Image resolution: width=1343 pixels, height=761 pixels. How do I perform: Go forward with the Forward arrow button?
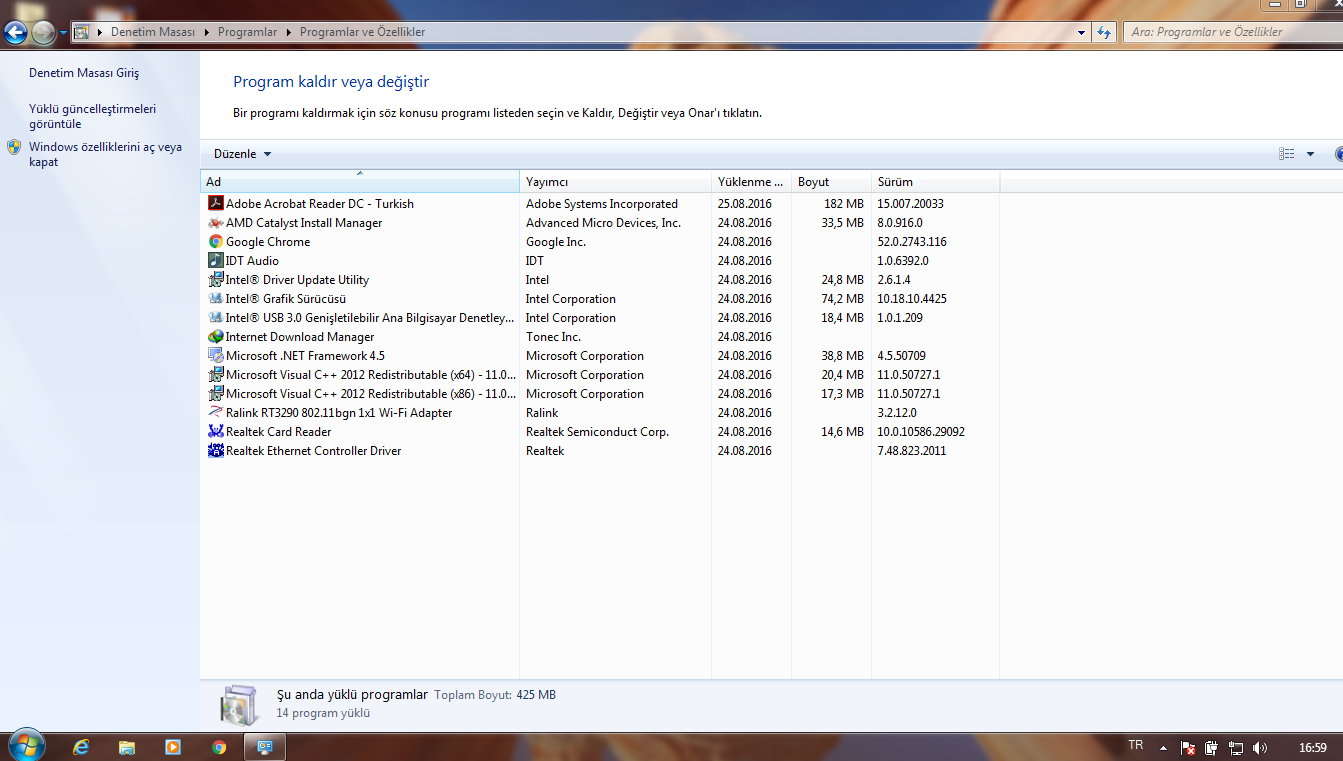tap(44, 33)
